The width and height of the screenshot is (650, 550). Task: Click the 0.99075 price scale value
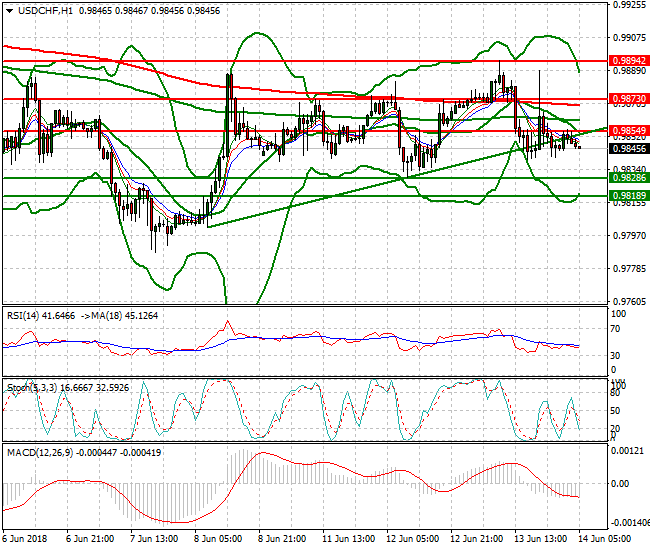point(629,38)
